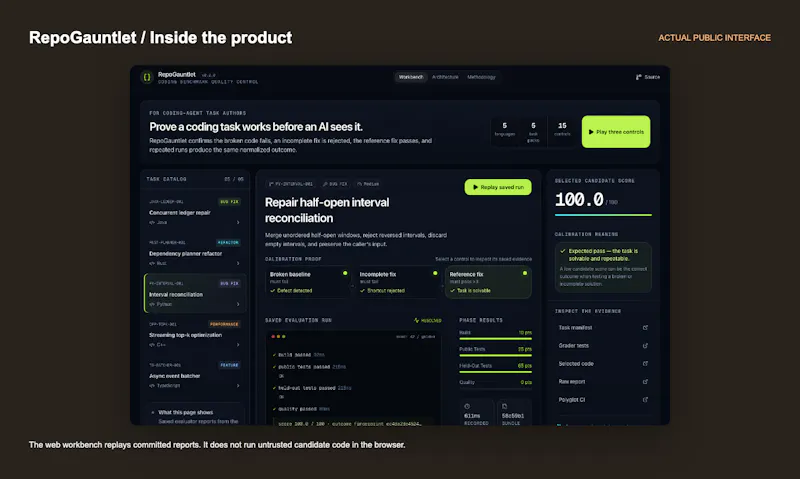
Task: Expand chevron on Async event batcher row
Action: (238, 386)
